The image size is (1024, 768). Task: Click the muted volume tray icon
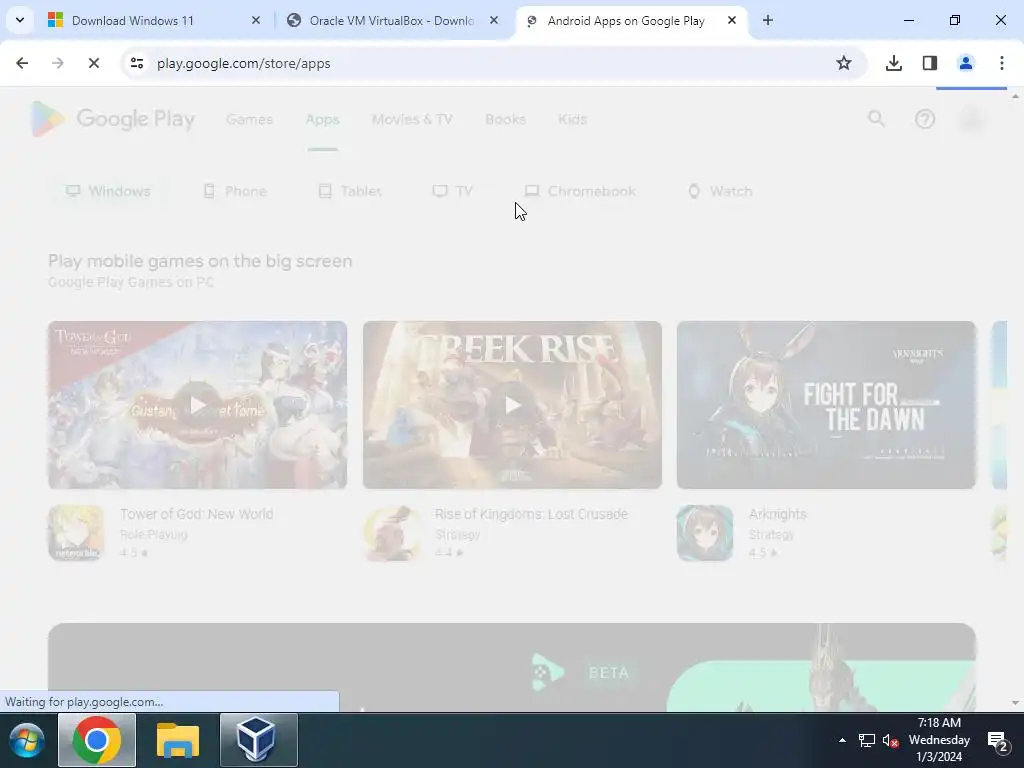pyautogui.click(x=890, y=741)
